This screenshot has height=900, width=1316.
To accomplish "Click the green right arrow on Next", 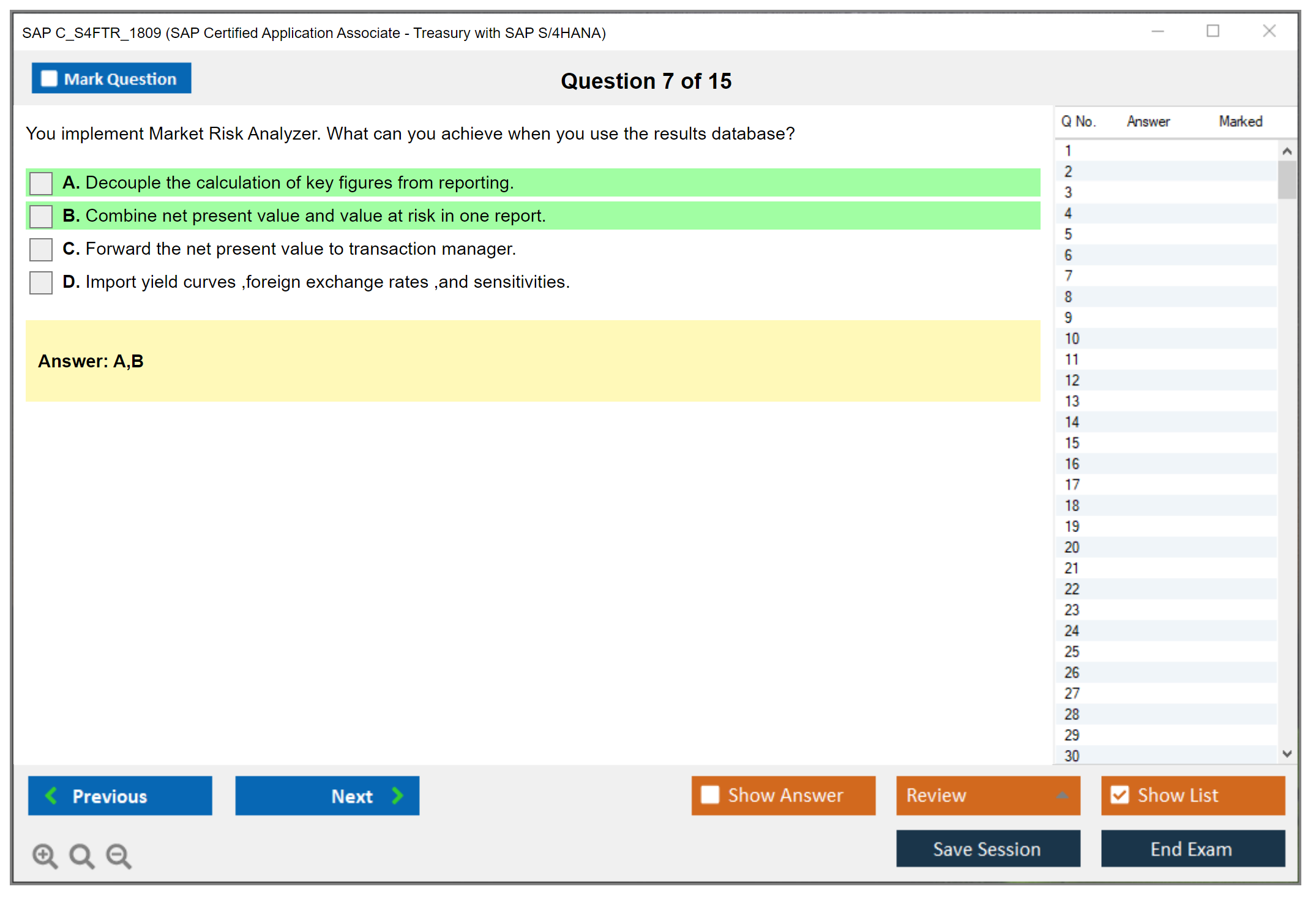I will coord(398,795).
